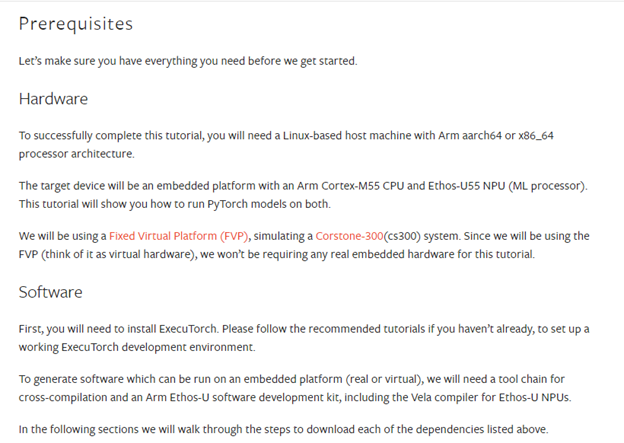Click the paragraph mentioning Arm Cortex-M55 CPU

[300, 187]
